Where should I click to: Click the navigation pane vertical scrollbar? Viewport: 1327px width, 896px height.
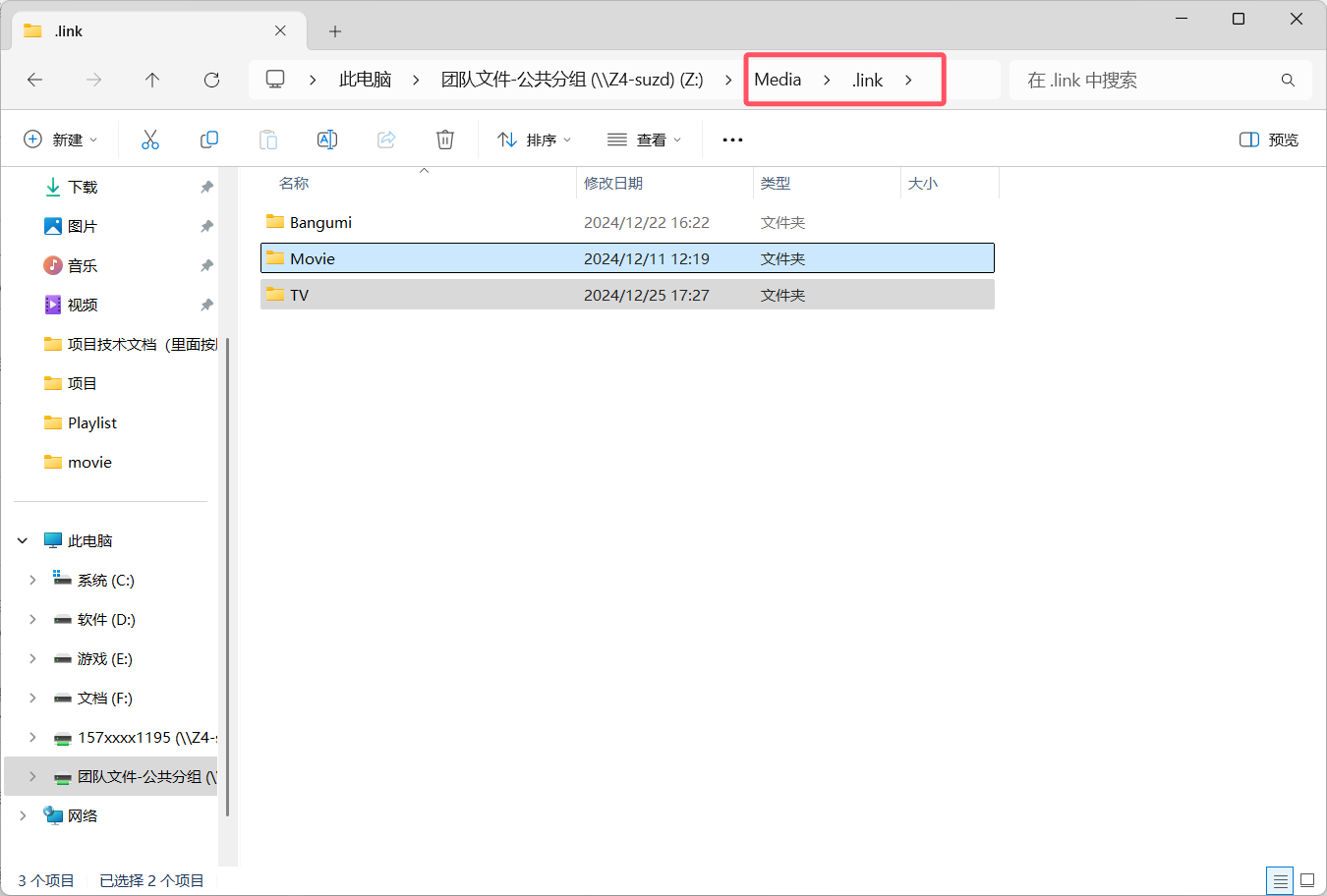click(228, 577)
